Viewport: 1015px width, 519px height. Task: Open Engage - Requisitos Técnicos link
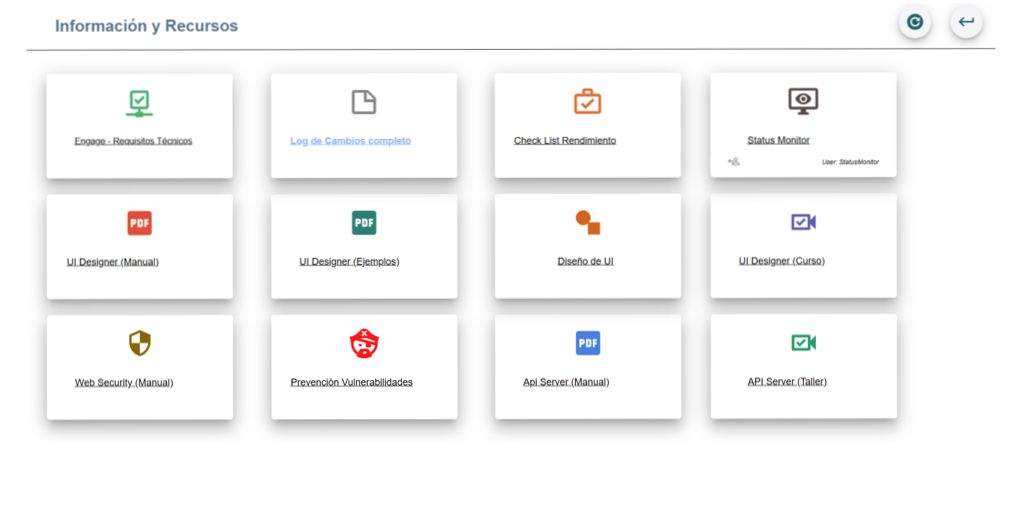[x=133, y=141]
